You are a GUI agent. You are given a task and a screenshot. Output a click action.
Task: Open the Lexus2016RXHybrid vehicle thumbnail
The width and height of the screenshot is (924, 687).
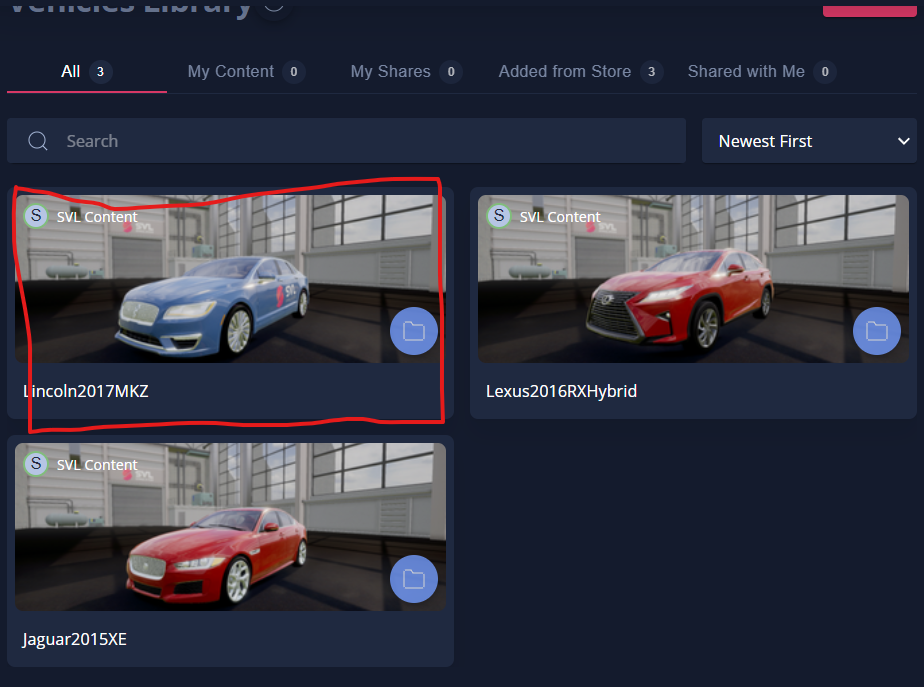coord(693,279)
